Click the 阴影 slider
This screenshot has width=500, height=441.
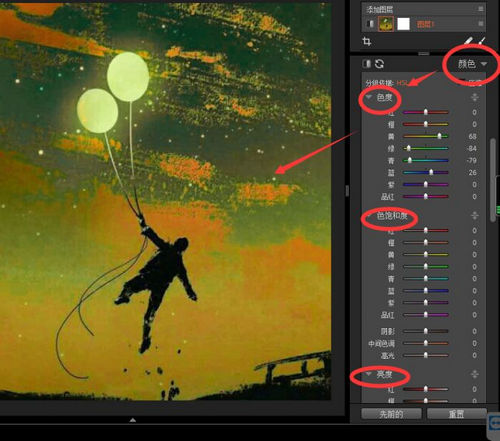coord(426,331)
